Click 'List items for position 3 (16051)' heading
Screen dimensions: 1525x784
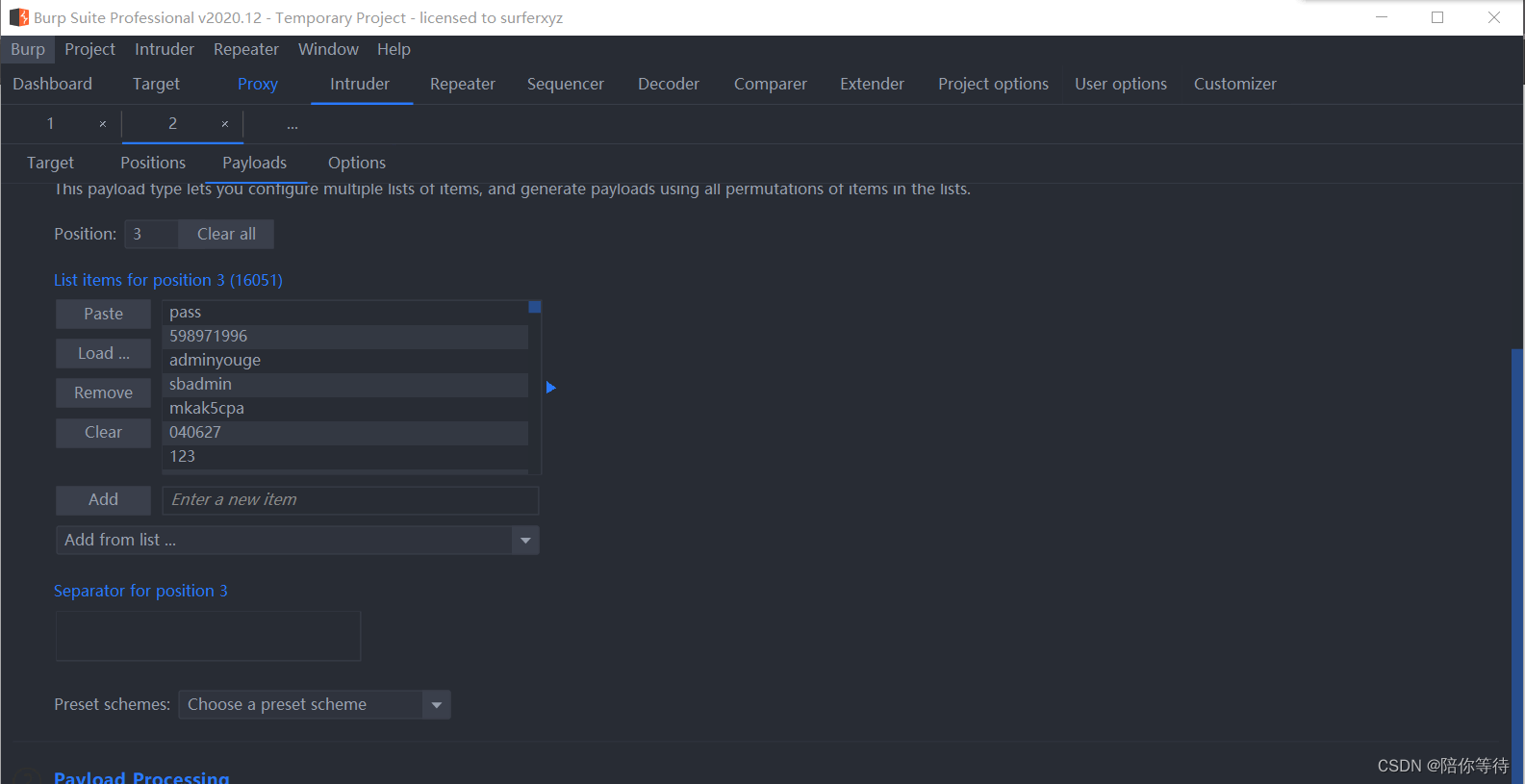(x=168, y=280)
